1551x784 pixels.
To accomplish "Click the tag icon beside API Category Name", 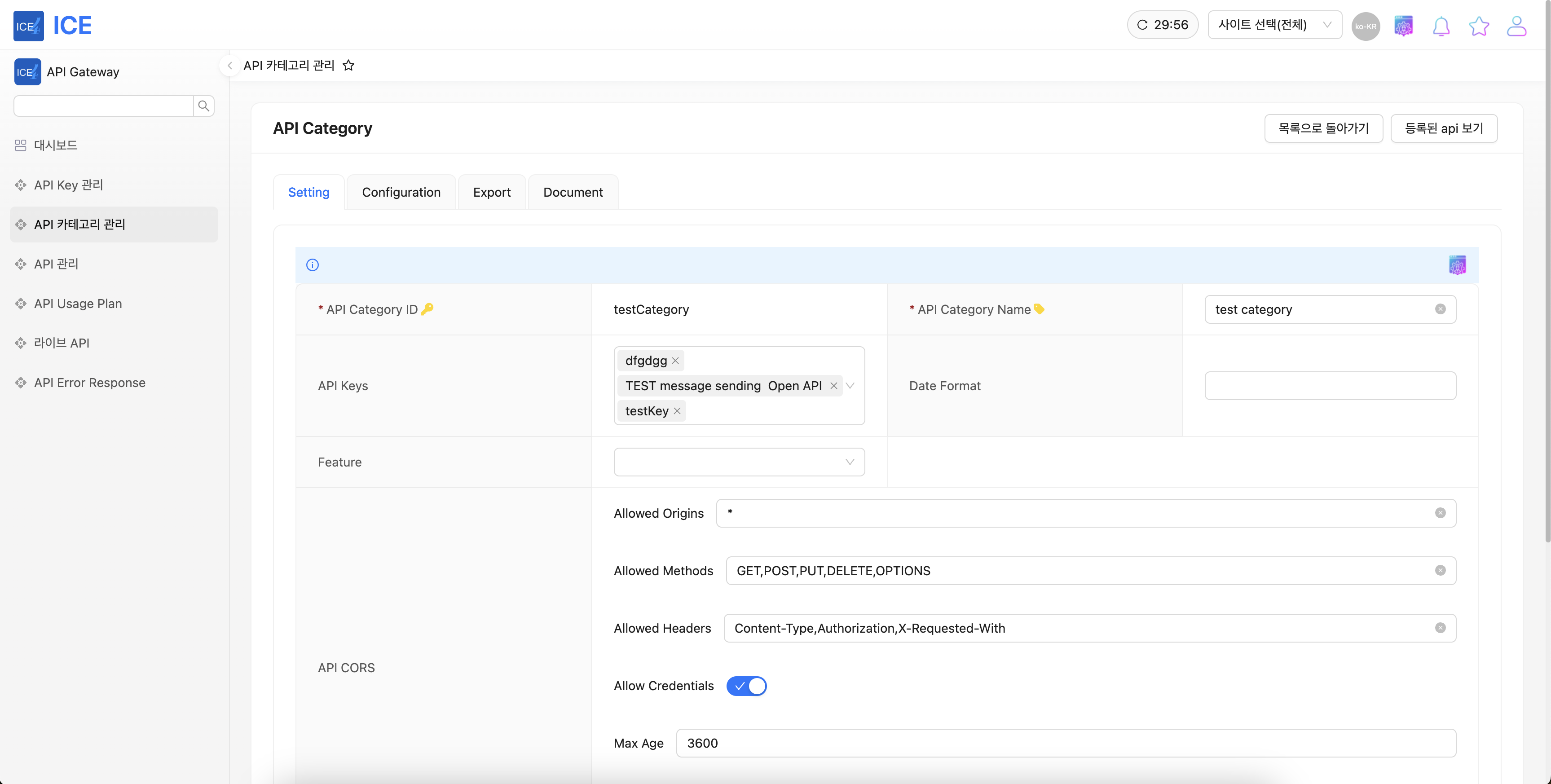I will pyautogui.click(x=1039, y=309).
